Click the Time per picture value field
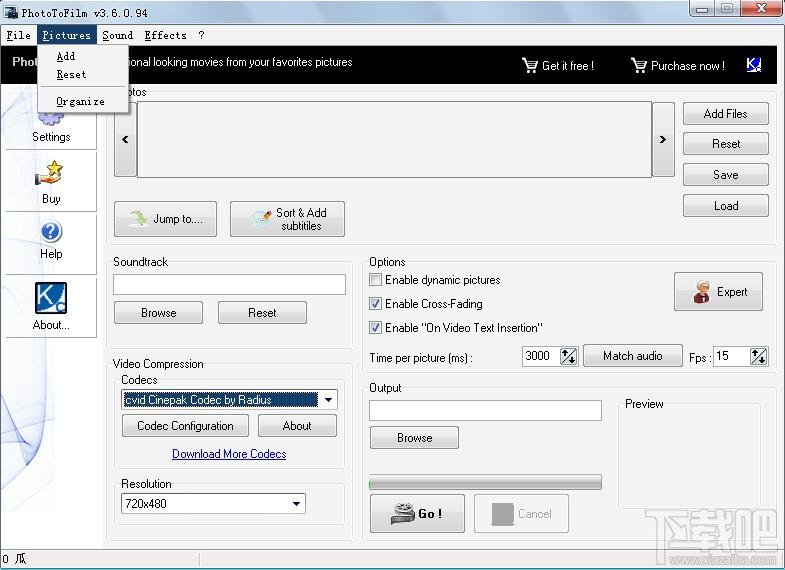 click(541, 356)
